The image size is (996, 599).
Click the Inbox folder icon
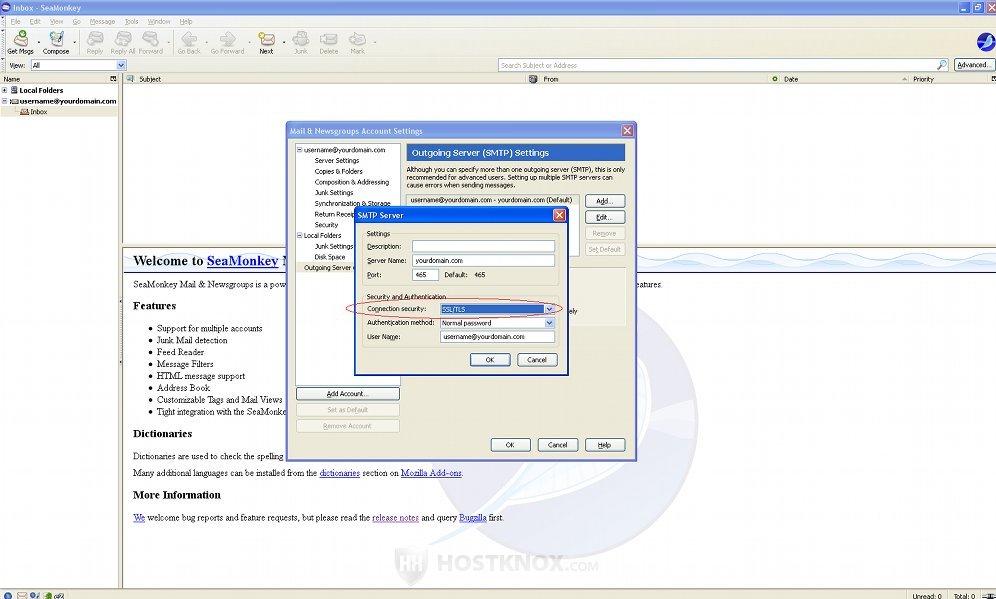tap(24, 112)
